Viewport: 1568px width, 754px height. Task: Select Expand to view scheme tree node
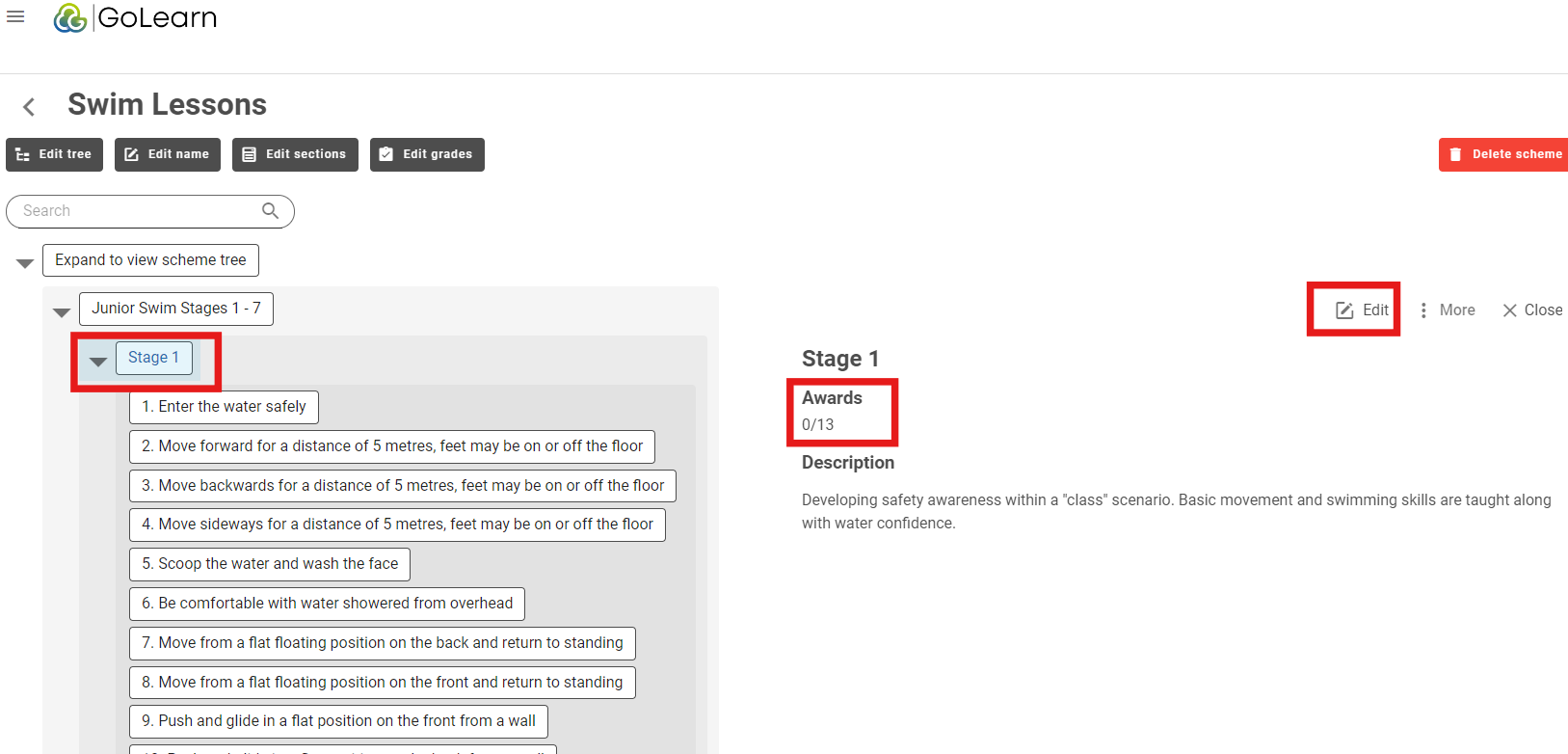150,260
